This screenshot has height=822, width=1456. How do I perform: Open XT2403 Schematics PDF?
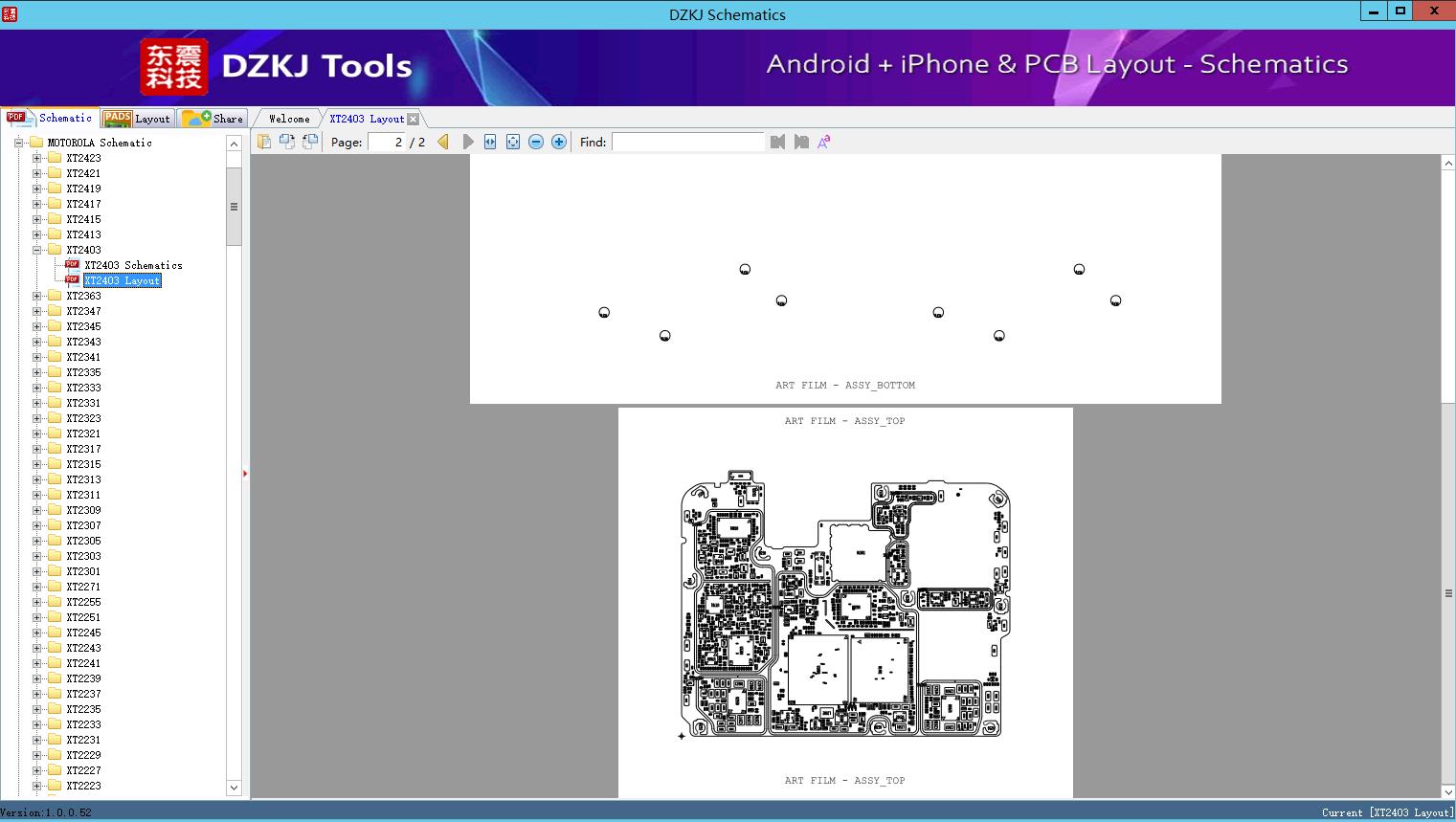tap(132, 265)
